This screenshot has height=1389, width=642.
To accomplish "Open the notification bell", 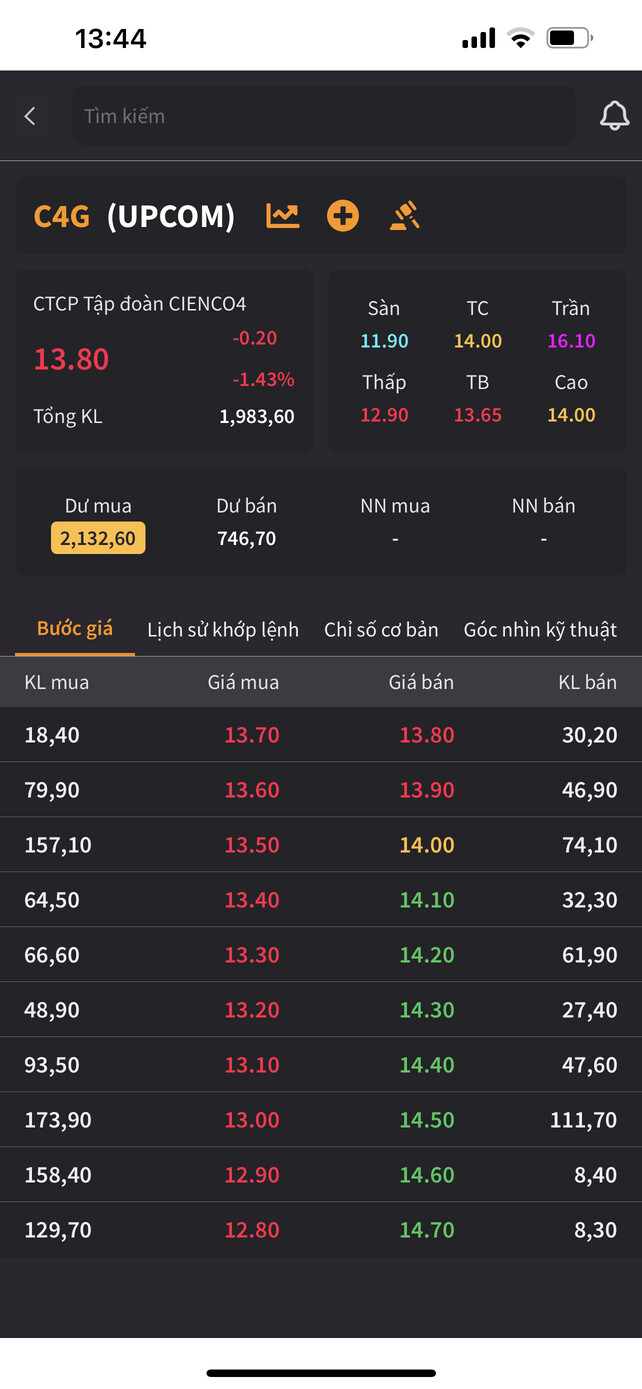I will coord(614,116).
